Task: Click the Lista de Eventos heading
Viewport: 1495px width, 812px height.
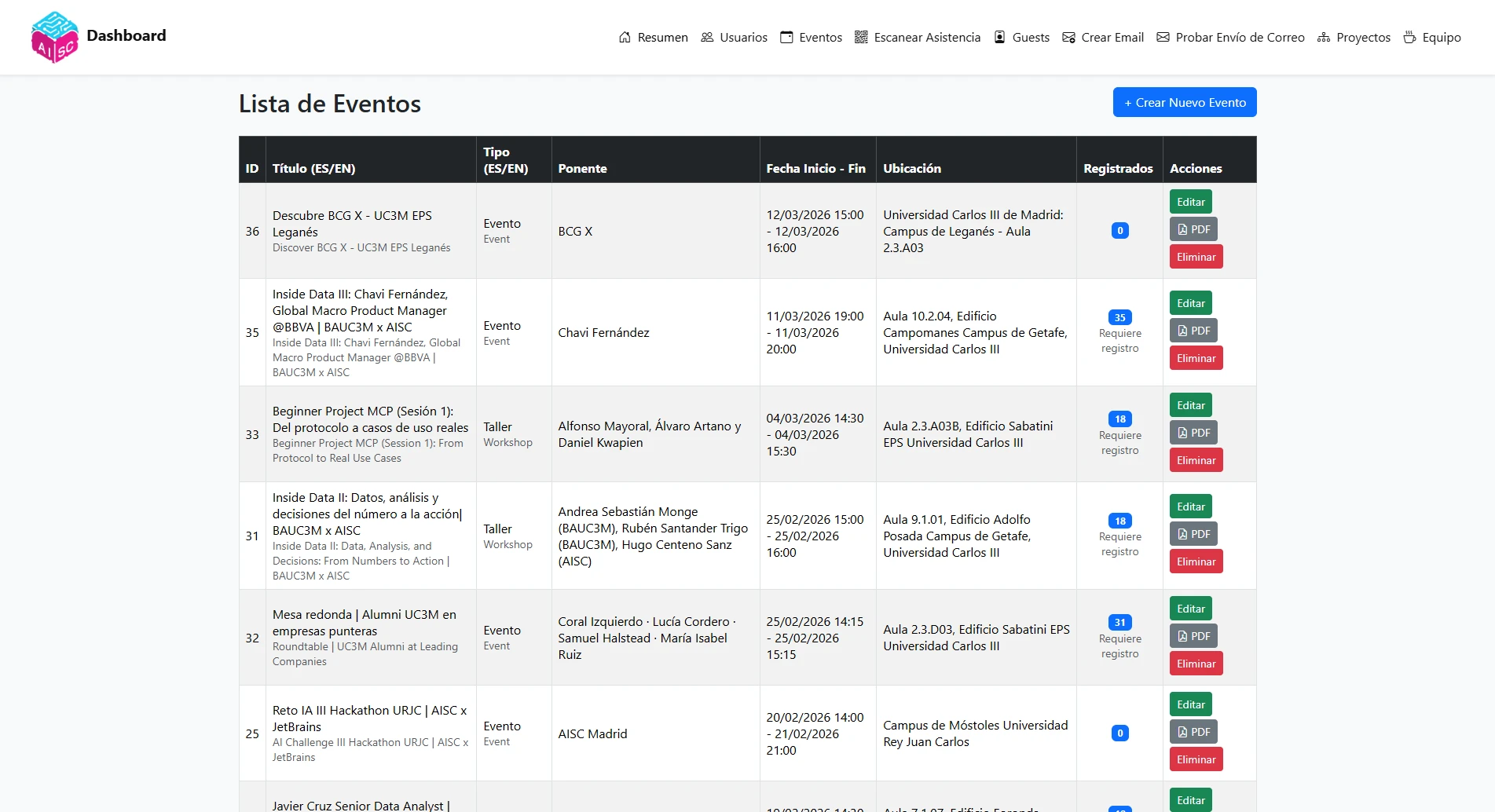Action: coord(330,104)
